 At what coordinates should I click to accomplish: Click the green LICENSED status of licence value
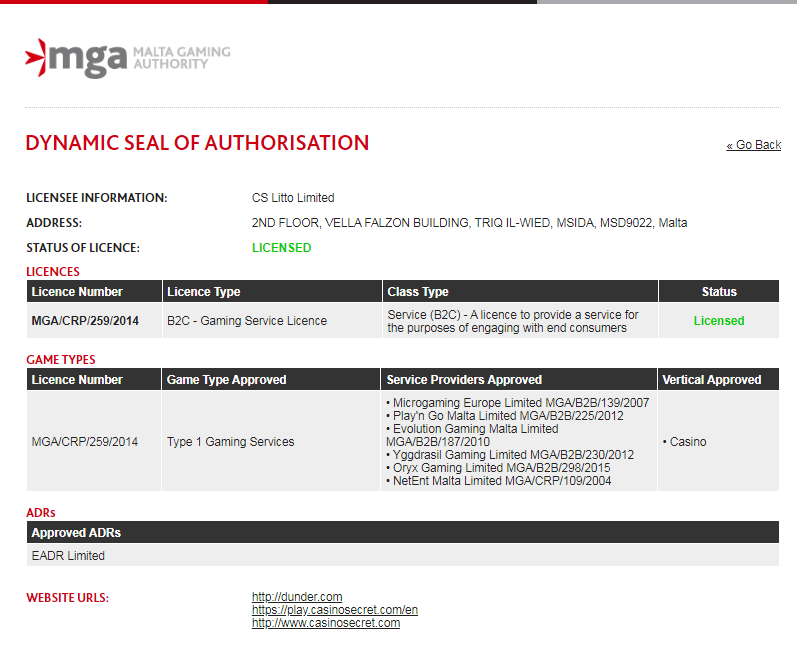click(x=281, y=247)
